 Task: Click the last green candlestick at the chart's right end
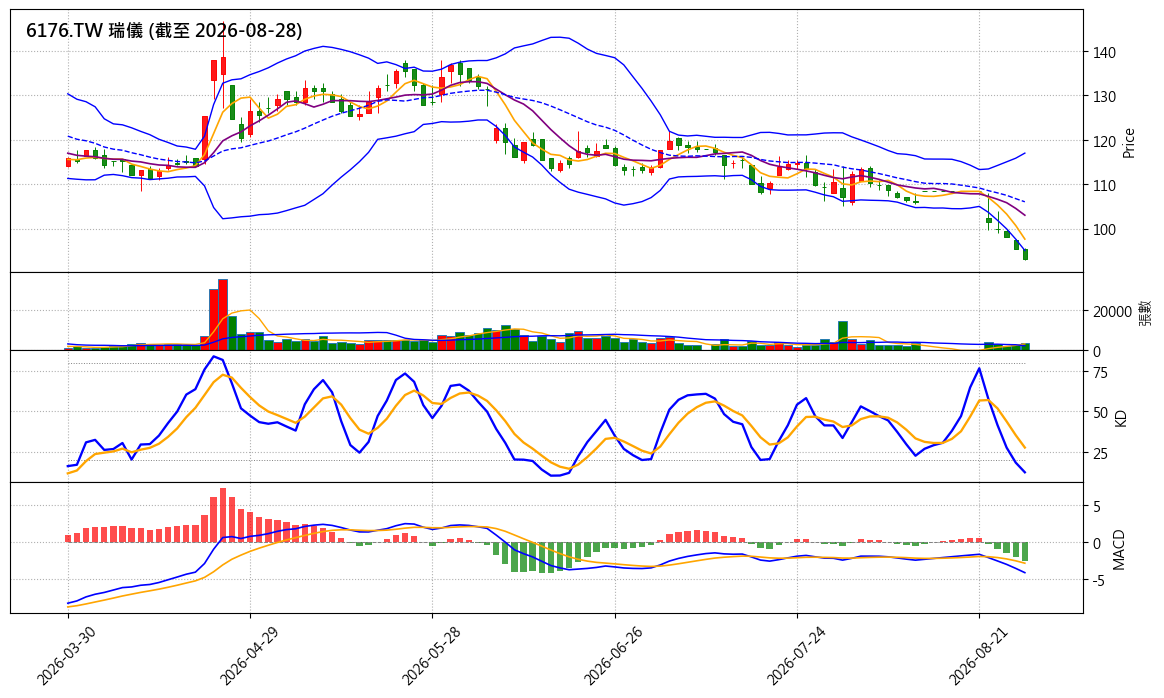tap(1025, 254)
